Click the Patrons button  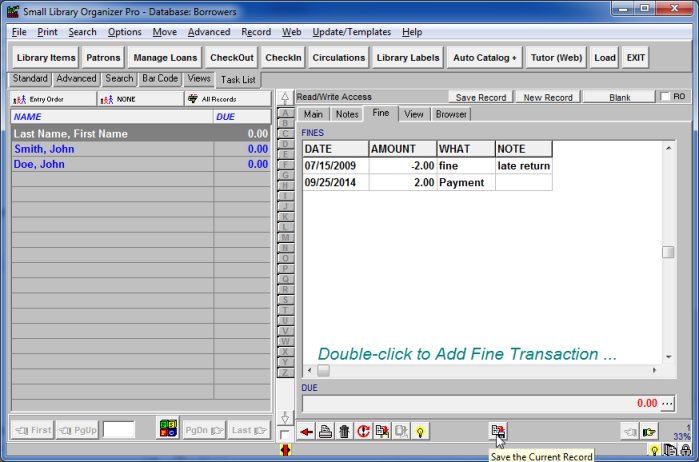click(103, 58)
